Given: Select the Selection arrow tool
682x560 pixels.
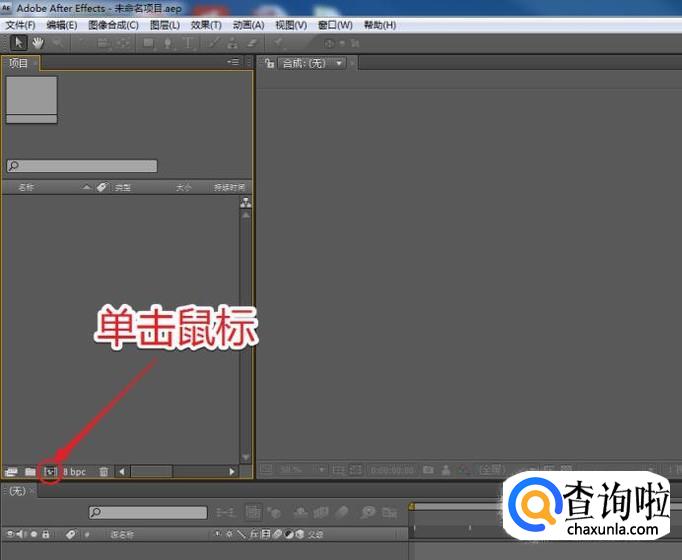Looking at the screenshot, I should point(18,43).
